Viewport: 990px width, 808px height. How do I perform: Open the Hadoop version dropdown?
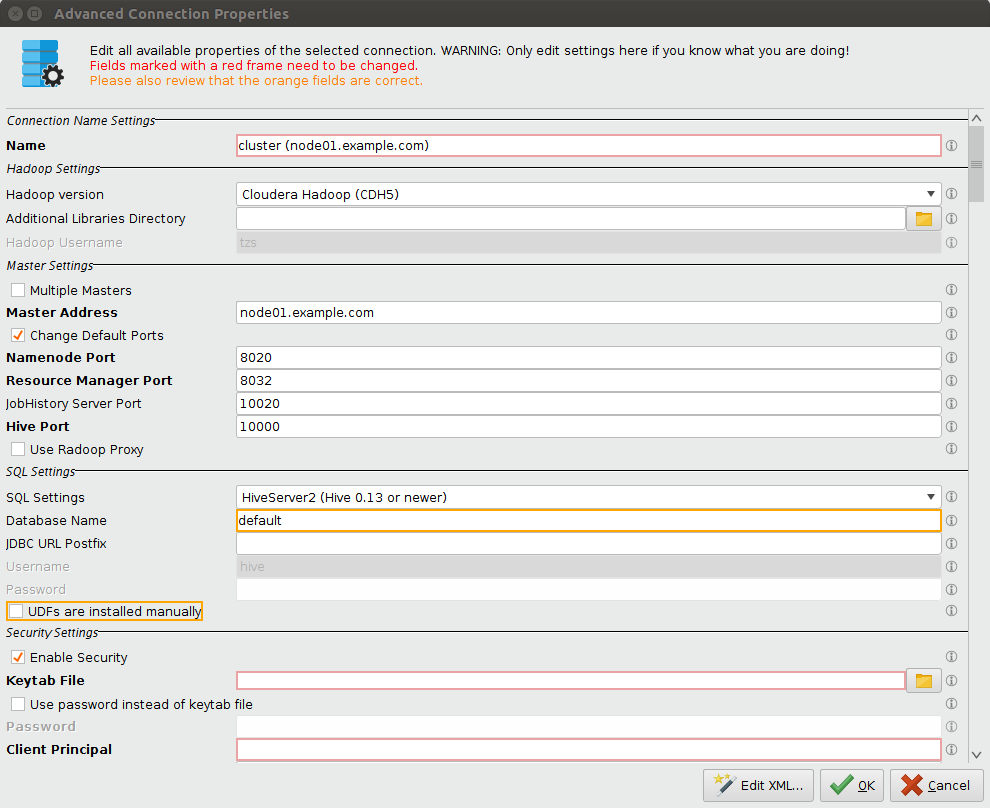coord(588,195)
